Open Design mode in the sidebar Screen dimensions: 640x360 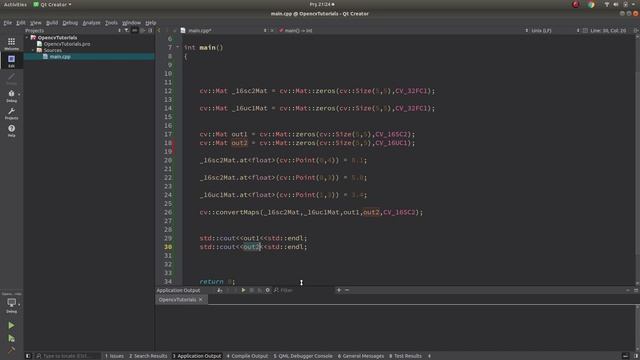tap(11, 78)
